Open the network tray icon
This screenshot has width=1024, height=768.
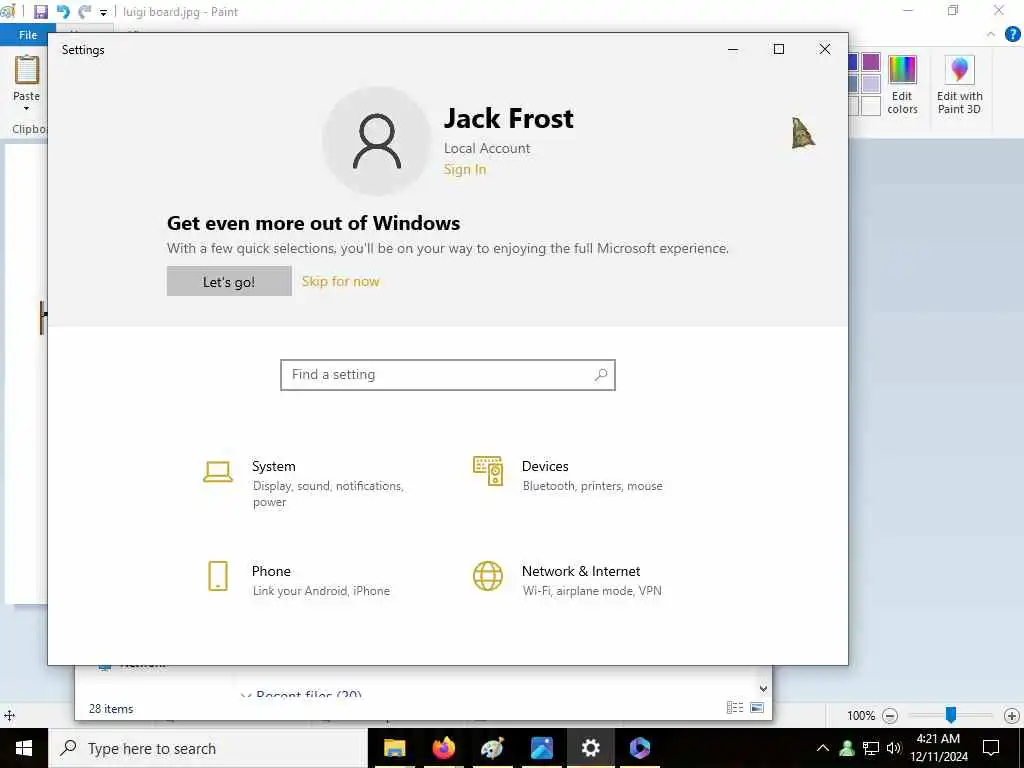click(x=871, y=748)
